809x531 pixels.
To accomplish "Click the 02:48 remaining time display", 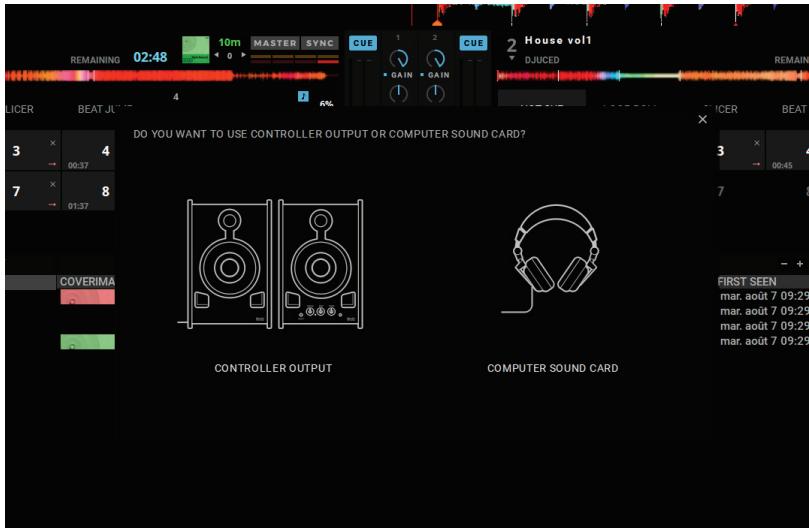I will (150, 57).
